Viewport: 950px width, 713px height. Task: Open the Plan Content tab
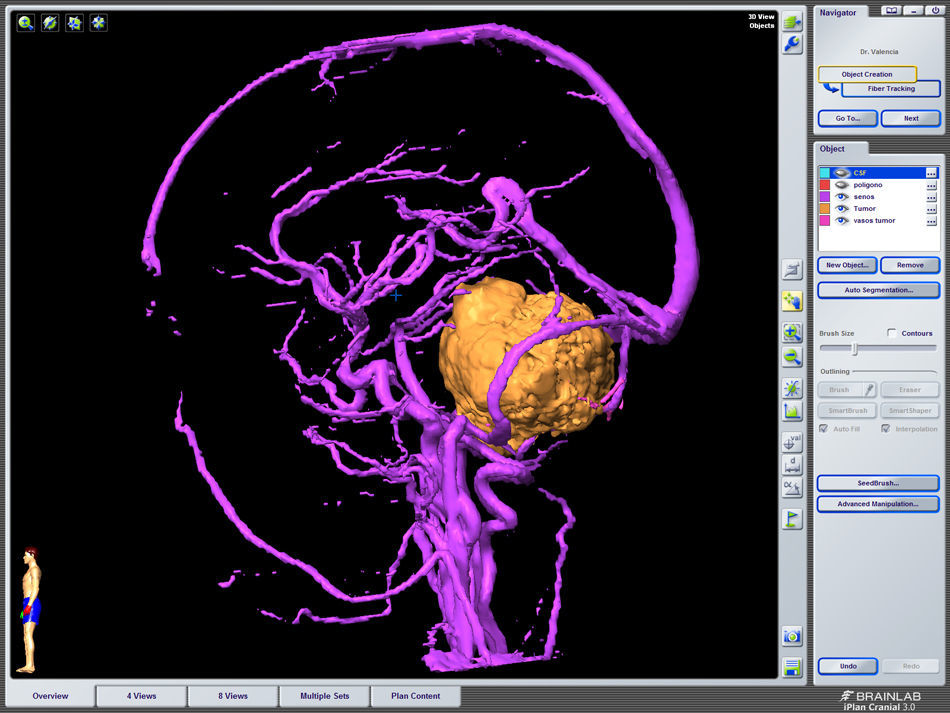(416, 696)
